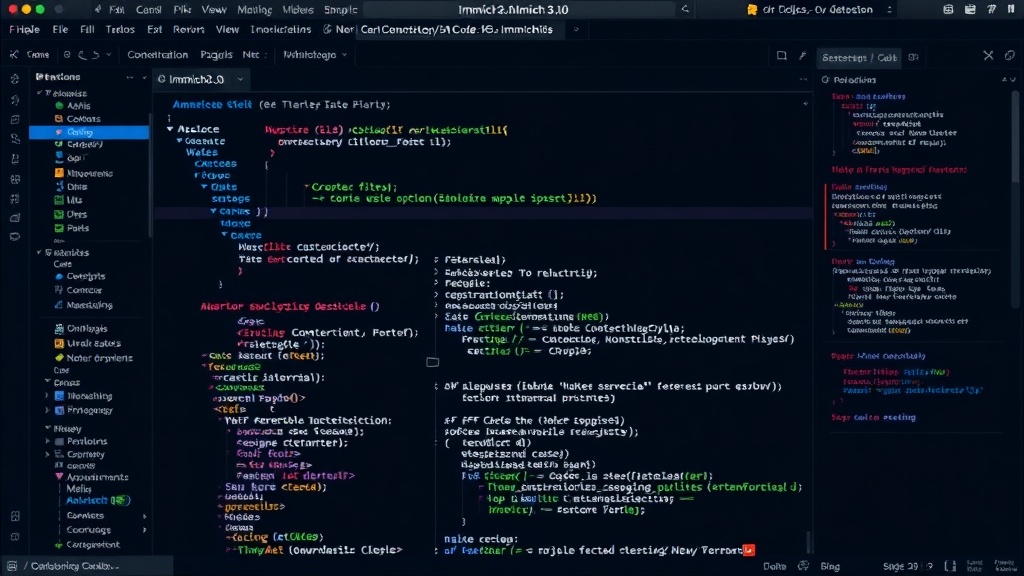Image resolution: width=1024 pixels, height=576 pixels.
Task: Click the wrench icon left of Sertetings tab
Action: click(x=803, y=56)
